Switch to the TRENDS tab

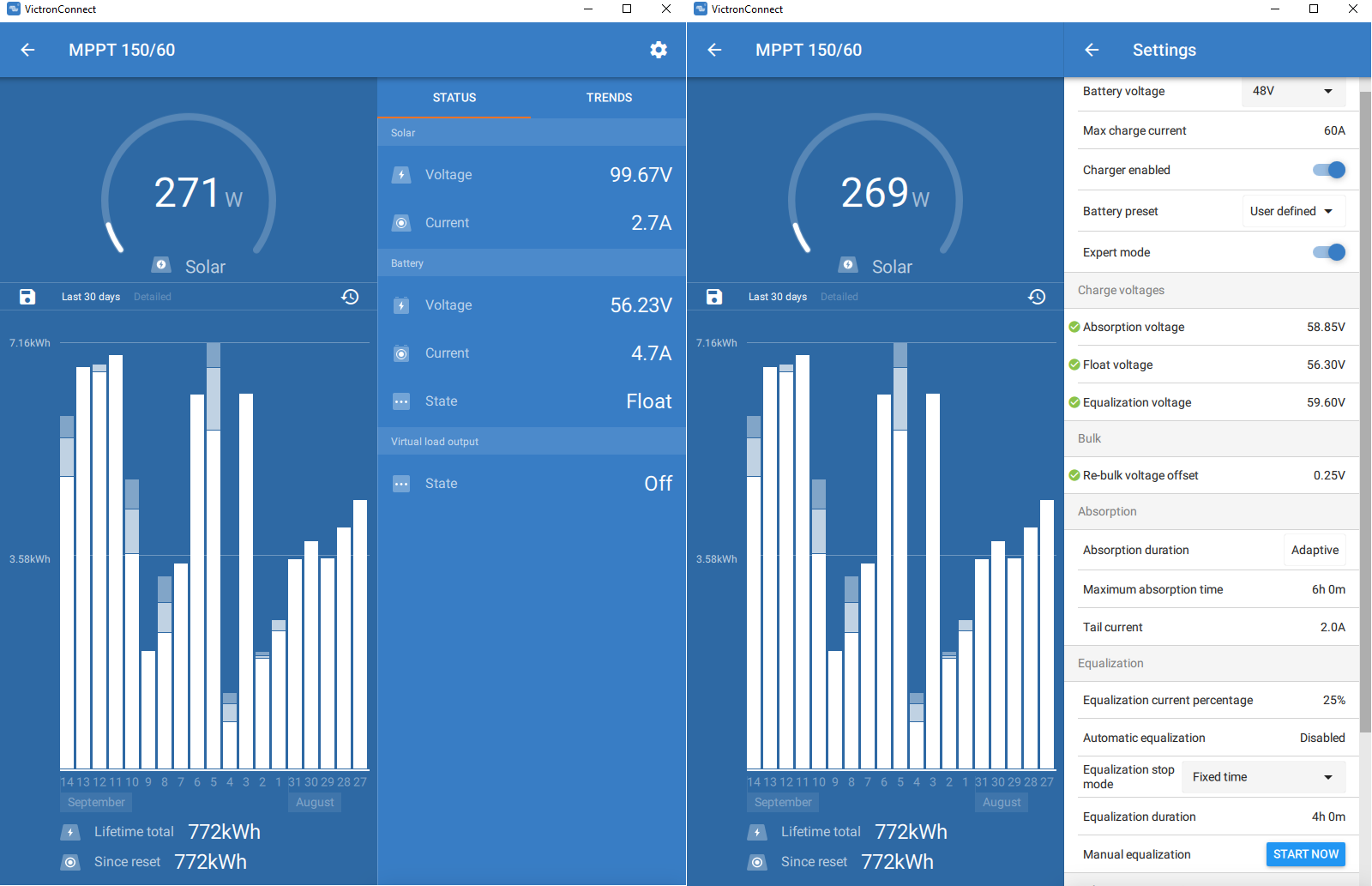tap(609, 98)
